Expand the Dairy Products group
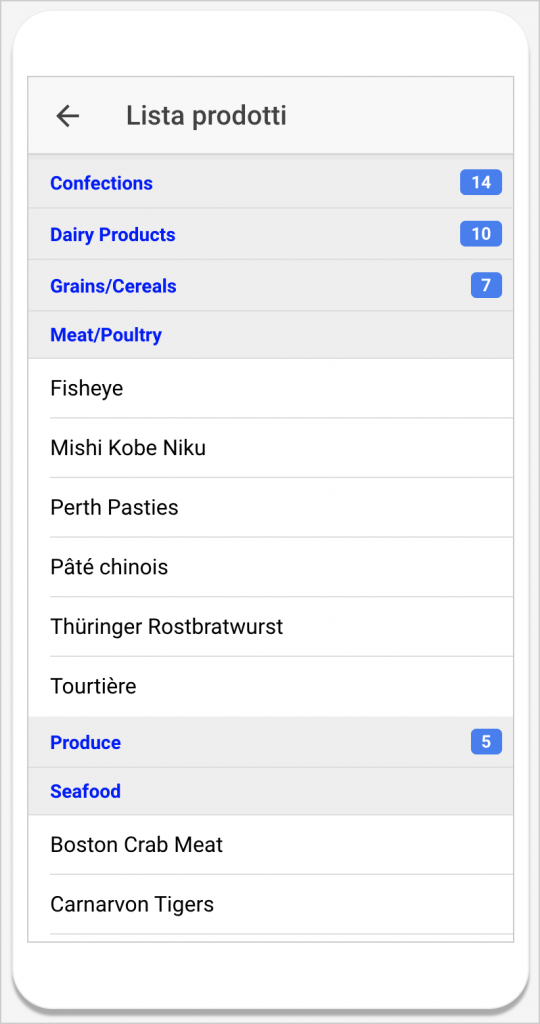Viewport: 540px width, 1024px height. (x=270, y=234)
